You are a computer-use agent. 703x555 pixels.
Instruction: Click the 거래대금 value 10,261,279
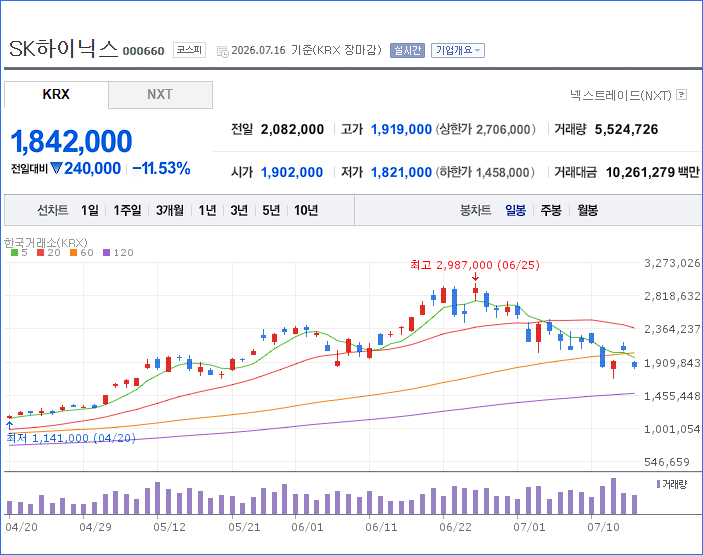(x=640, y=172)
